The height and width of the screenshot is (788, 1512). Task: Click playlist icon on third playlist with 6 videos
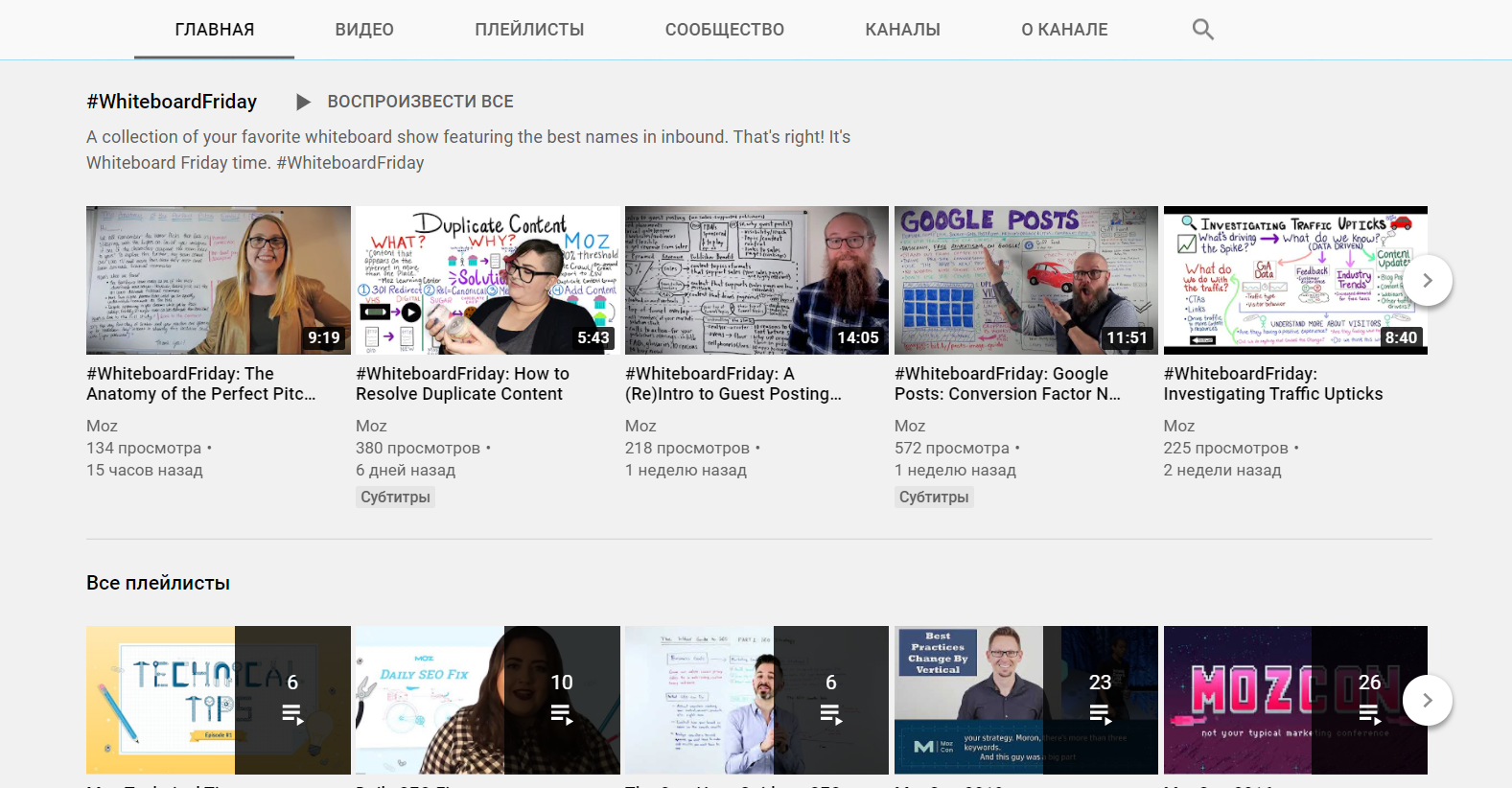coord(831,714)
